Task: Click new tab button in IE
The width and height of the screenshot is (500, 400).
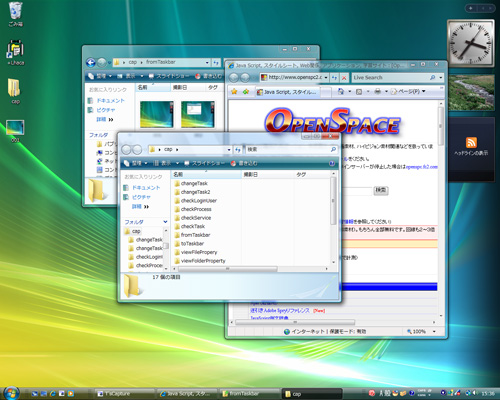Action: pos(326,92)
